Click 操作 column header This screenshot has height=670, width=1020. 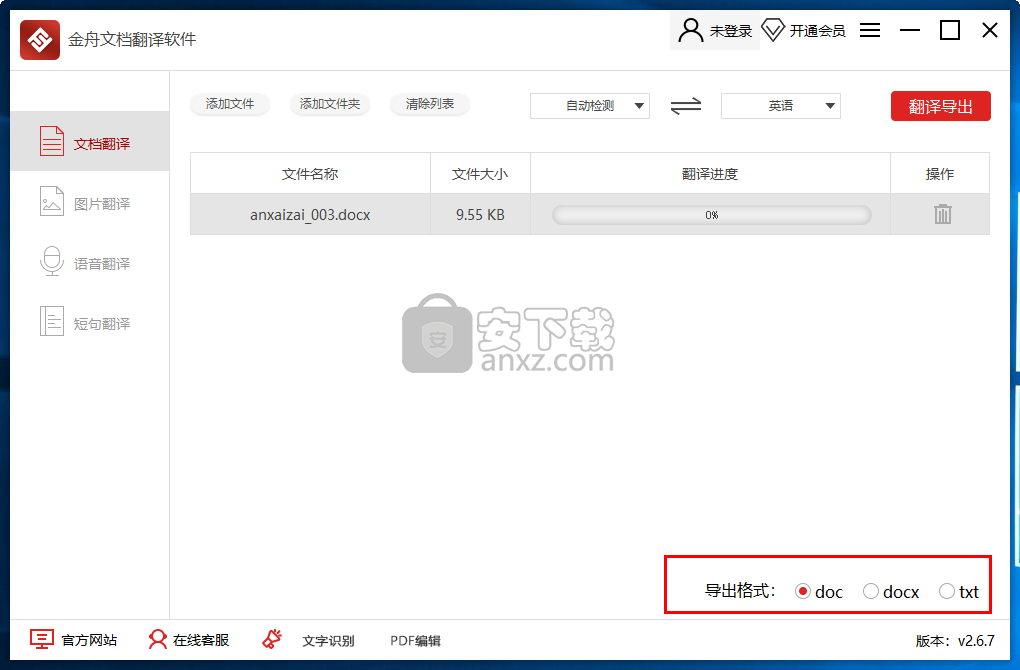[x=940, y=174]
